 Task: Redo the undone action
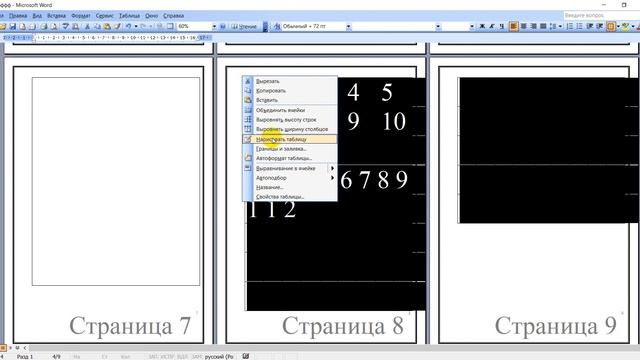[x=143, y=27]
